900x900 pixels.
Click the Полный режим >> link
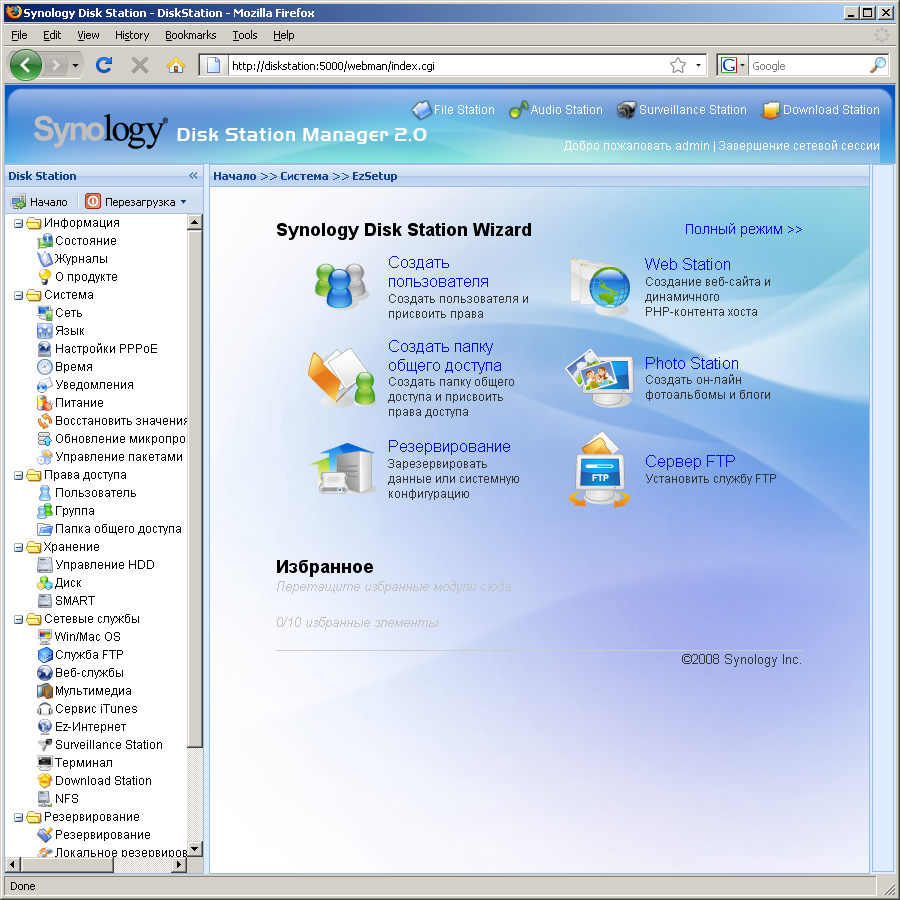[x=743, y=229]
